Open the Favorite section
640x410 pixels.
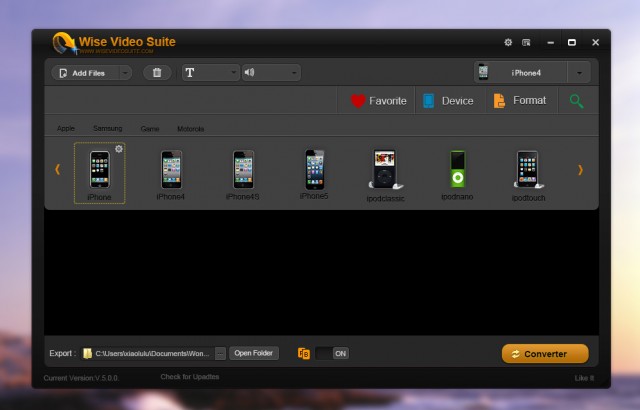pos(378,101)
